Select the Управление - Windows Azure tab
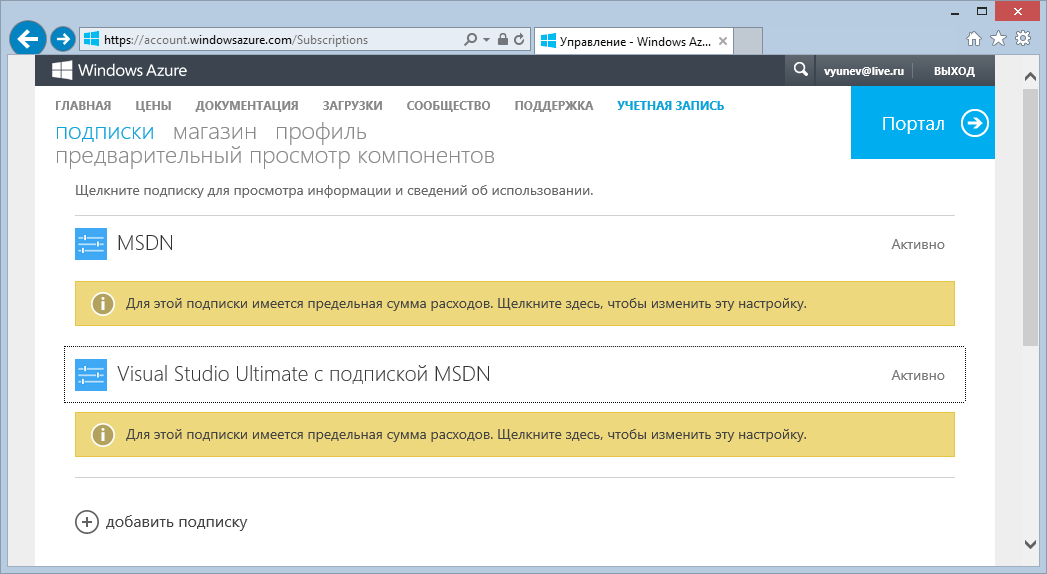 tap(634, 41)
